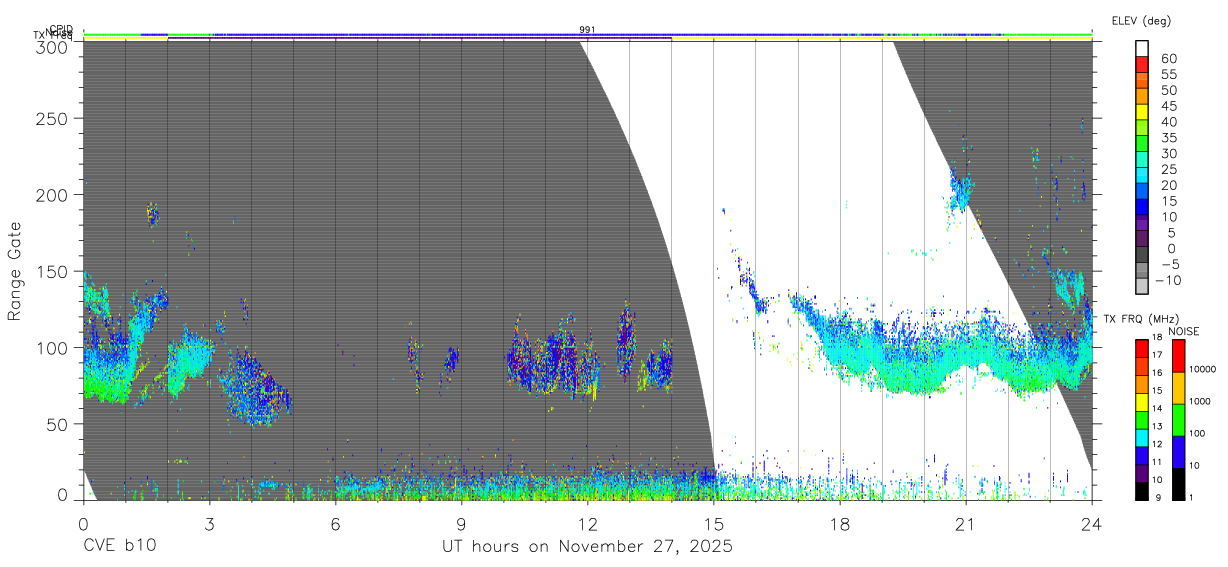Click the 14 label on the TX FRQ scale
Screen dimensions: 1228x567
point(1157,409)
